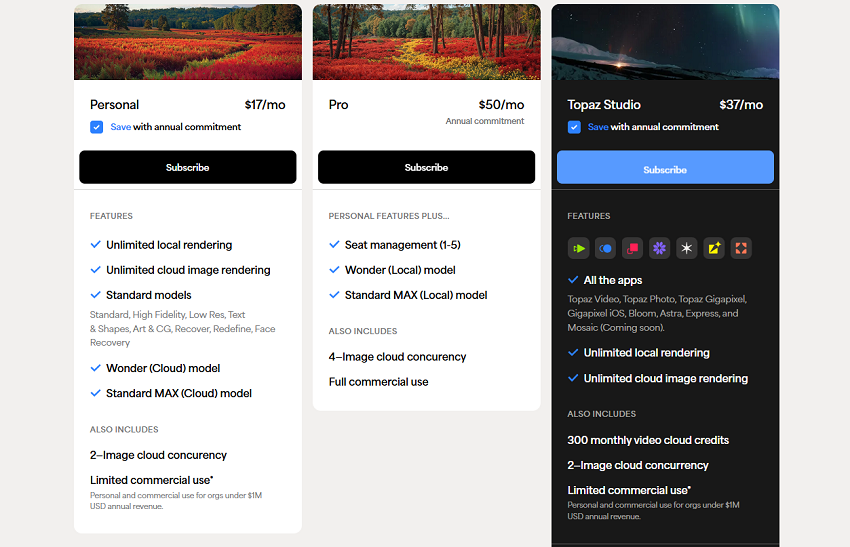Click the Personal plan header image

point(187,42)
